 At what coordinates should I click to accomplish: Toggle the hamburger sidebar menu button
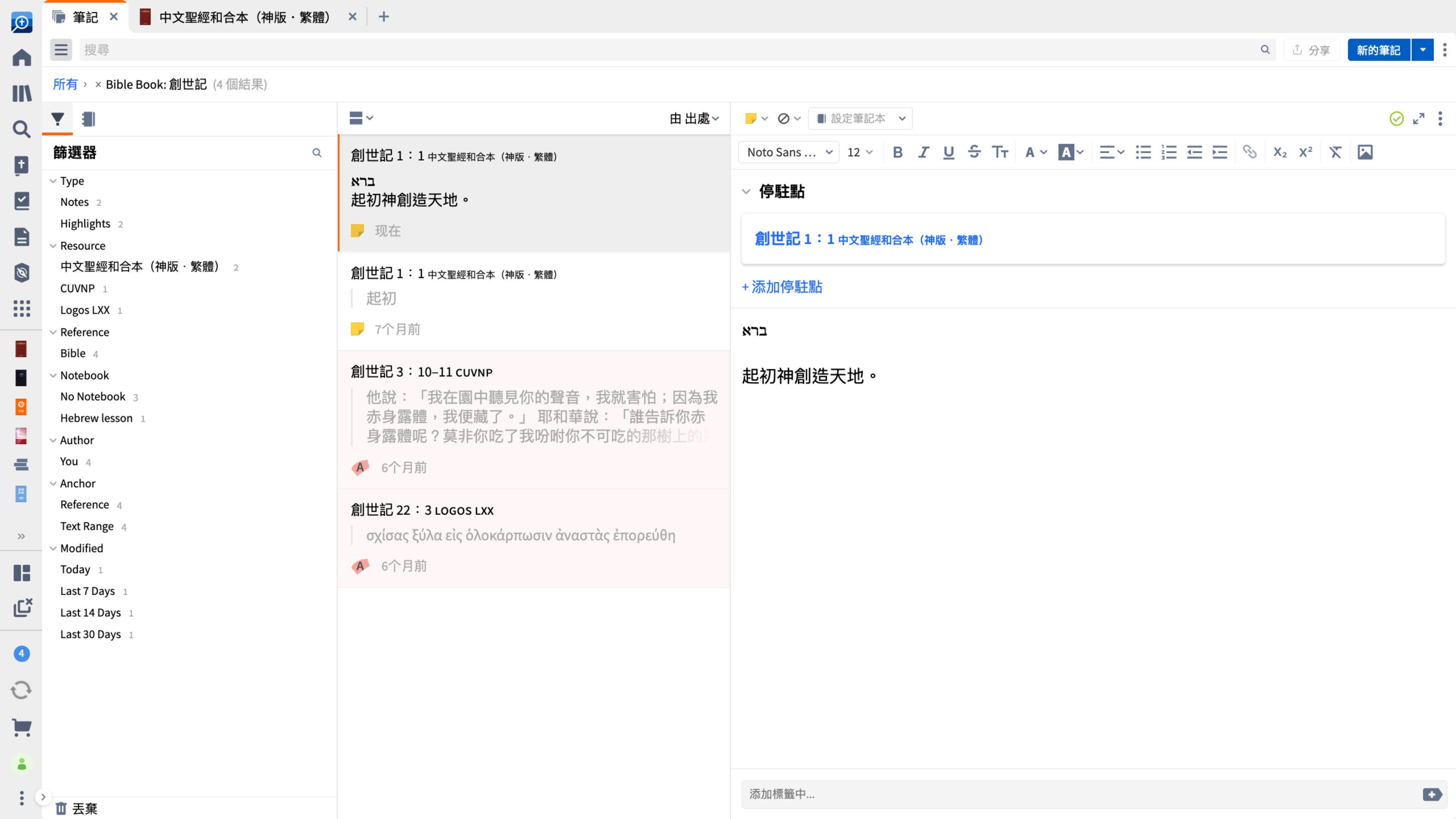pos(61,50)
